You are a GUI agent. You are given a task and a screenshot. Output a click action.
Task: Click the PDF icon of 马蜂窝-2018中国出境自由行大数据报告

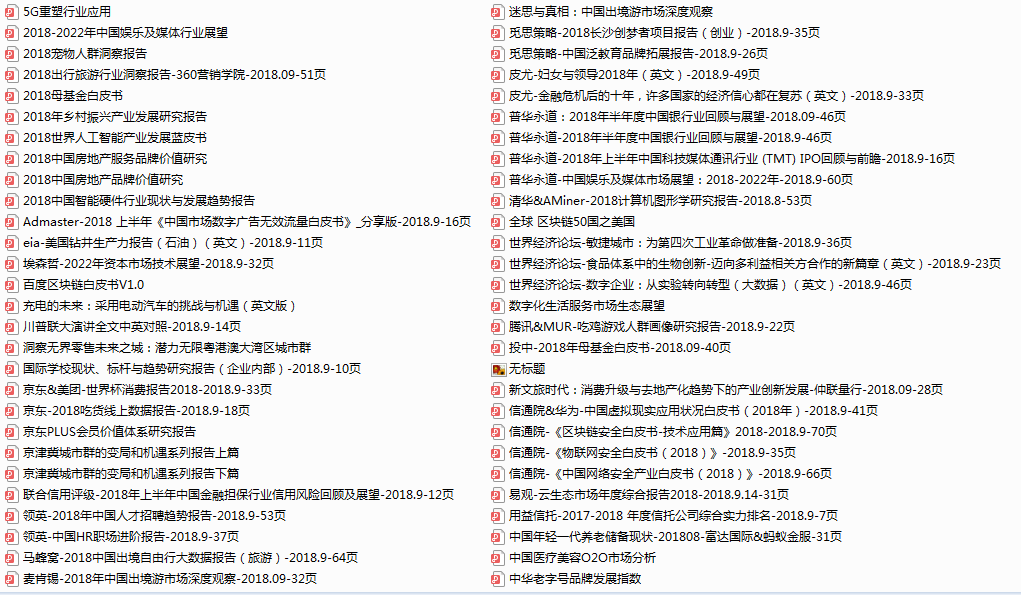click(x=11, y=558)
